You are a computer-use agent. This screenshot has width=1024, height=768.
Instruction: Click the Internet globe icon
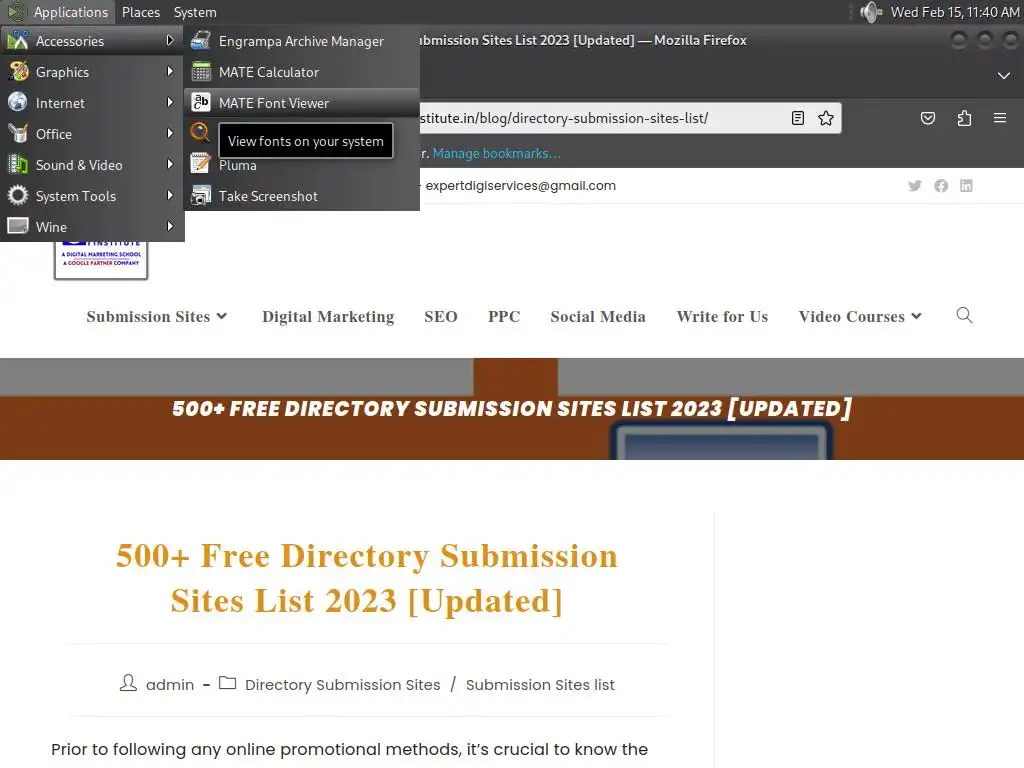tap(18, 102)
